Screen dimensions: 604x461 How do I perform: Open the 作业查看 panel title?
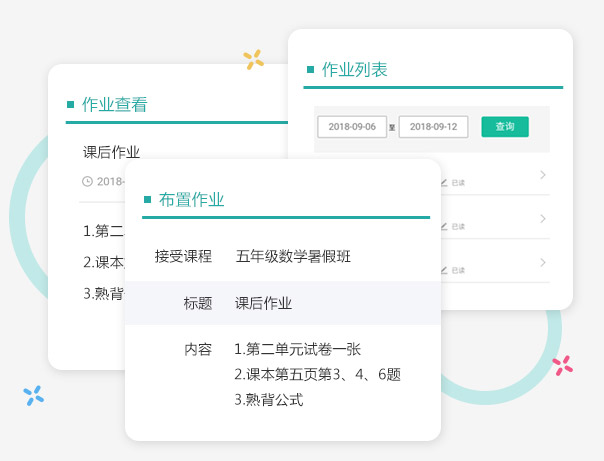114,104
